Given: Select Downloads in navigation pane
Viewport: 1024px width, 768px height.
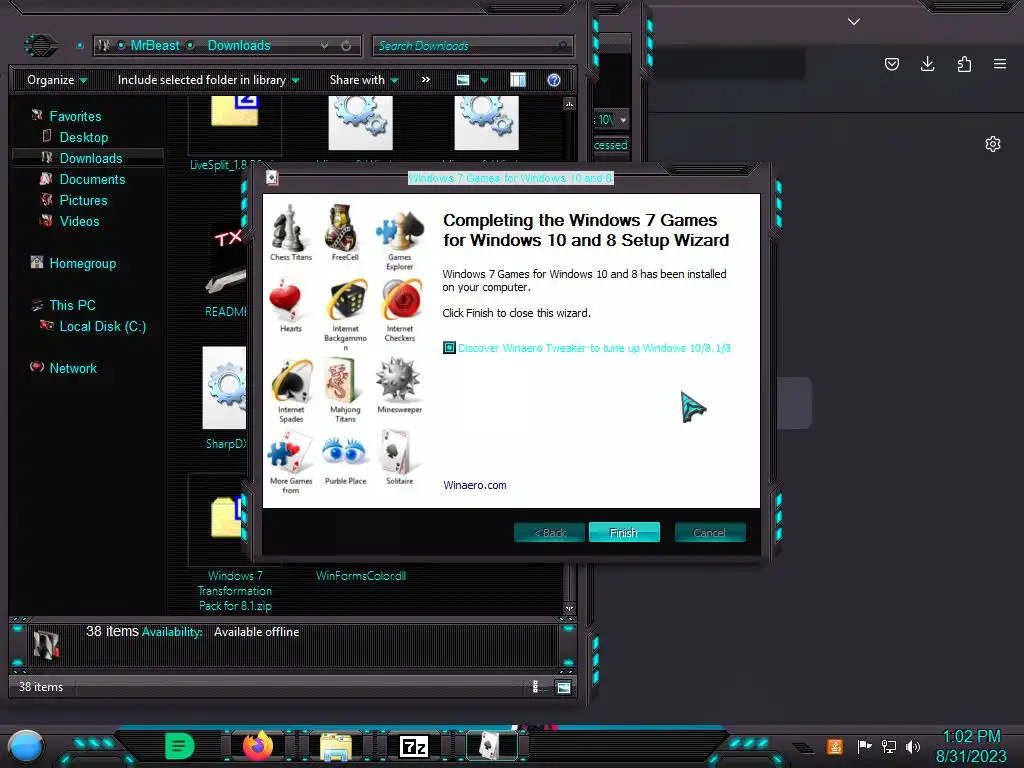Looking at the screenshot, I should 91,158.
